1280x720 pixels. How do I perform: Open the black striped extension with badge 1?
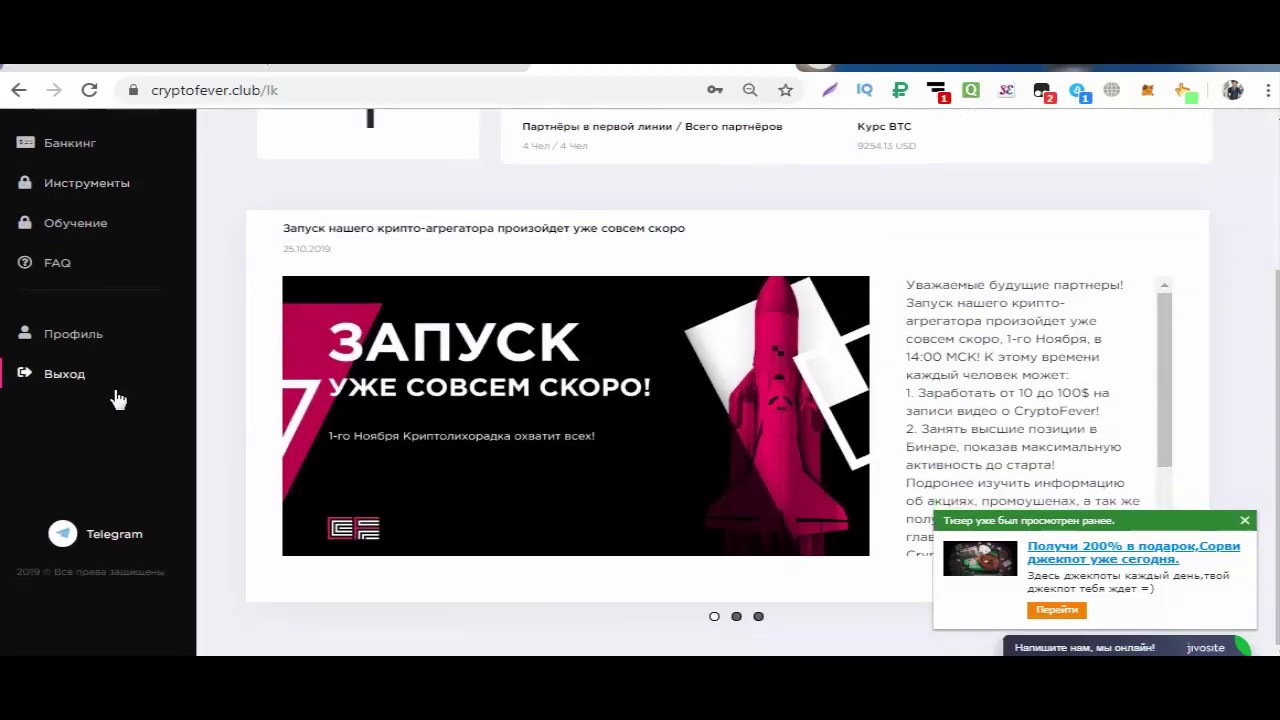tap(937, 92)
